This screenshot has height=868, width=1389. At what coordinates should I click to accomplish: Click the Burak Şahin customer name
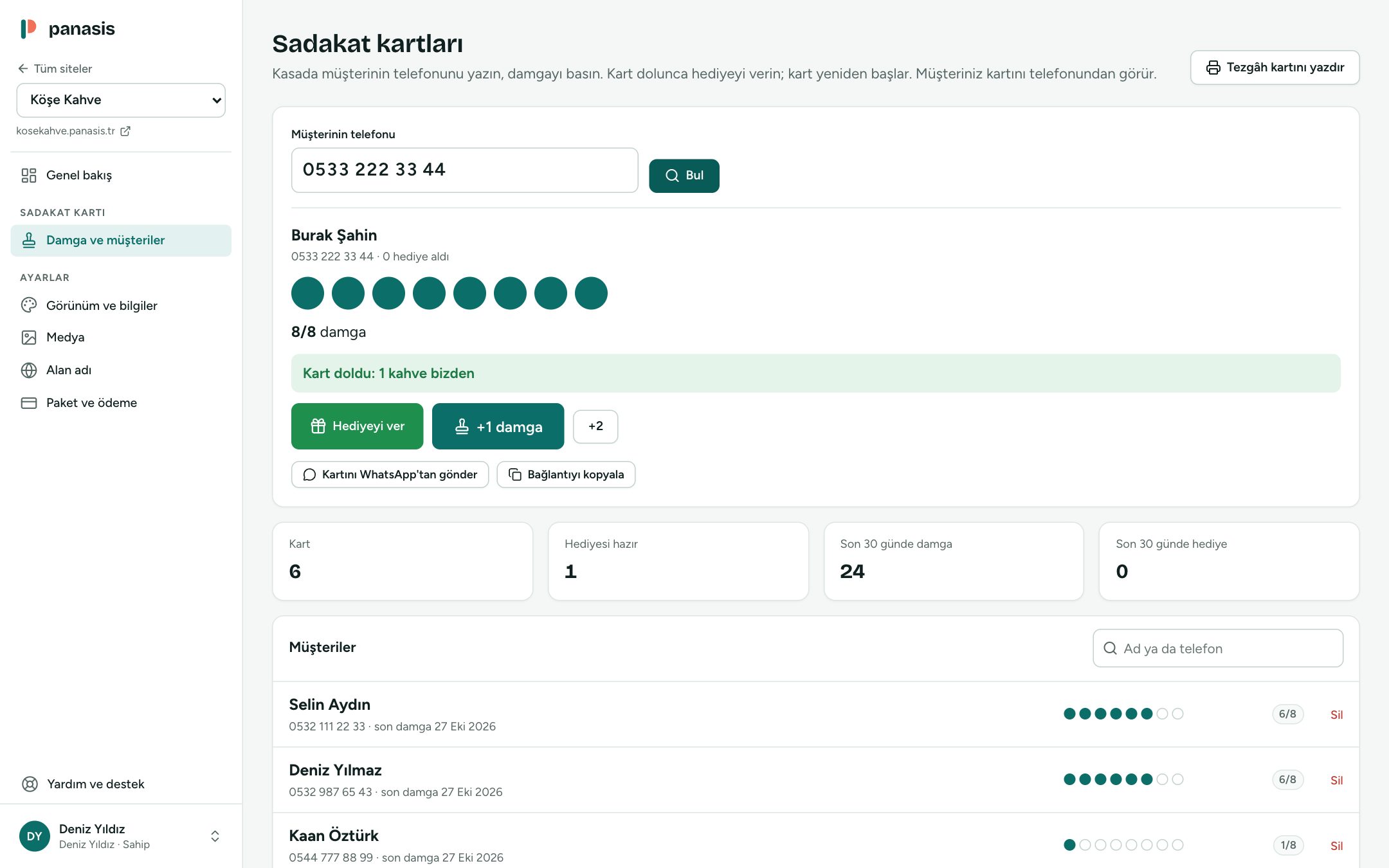coord(334,235)
